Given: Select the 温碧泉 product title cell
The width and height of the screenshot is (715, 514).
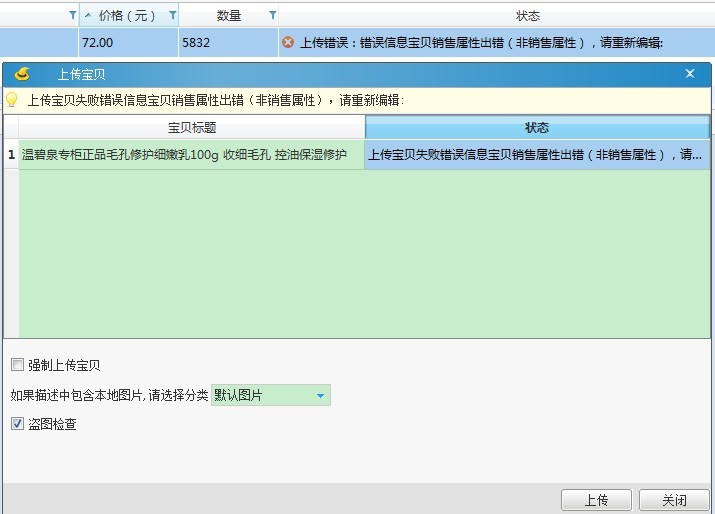Looking at the screenshot, I should [x=191, y=154].
